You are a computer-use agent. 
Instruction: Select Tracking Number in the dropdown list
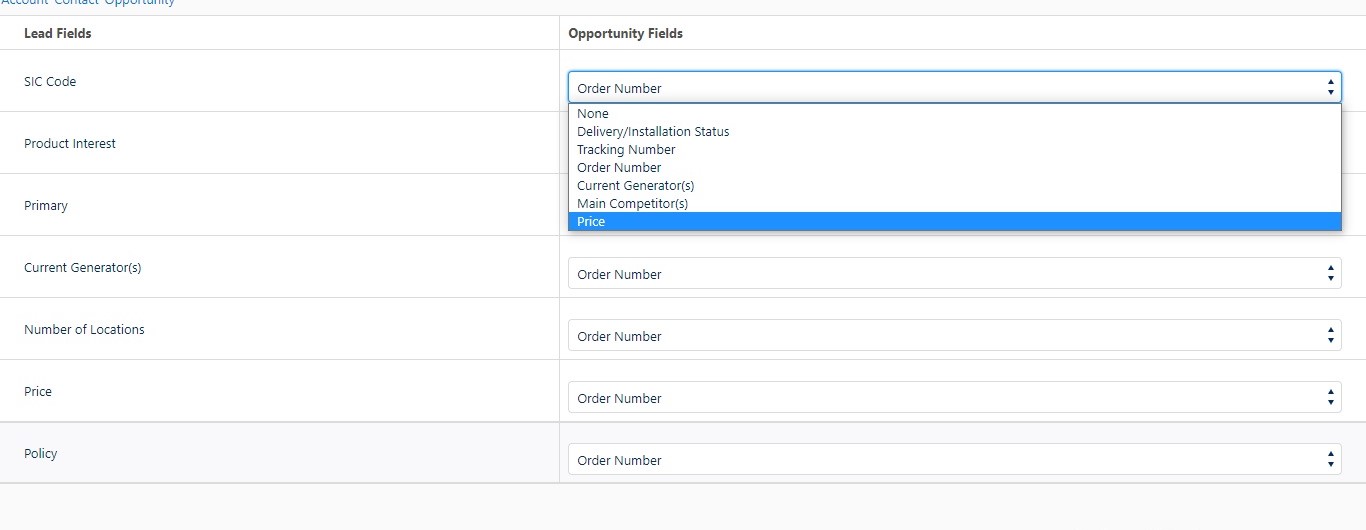pyautogui.click(x=626, y=150)
